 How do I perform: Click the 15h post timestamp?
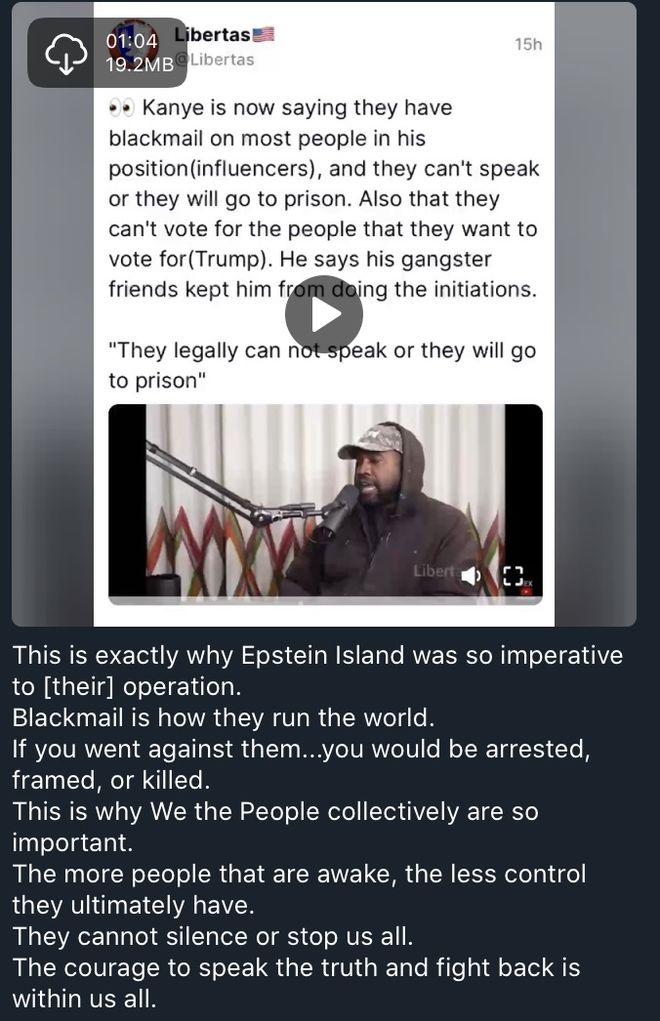pos(528,44)
